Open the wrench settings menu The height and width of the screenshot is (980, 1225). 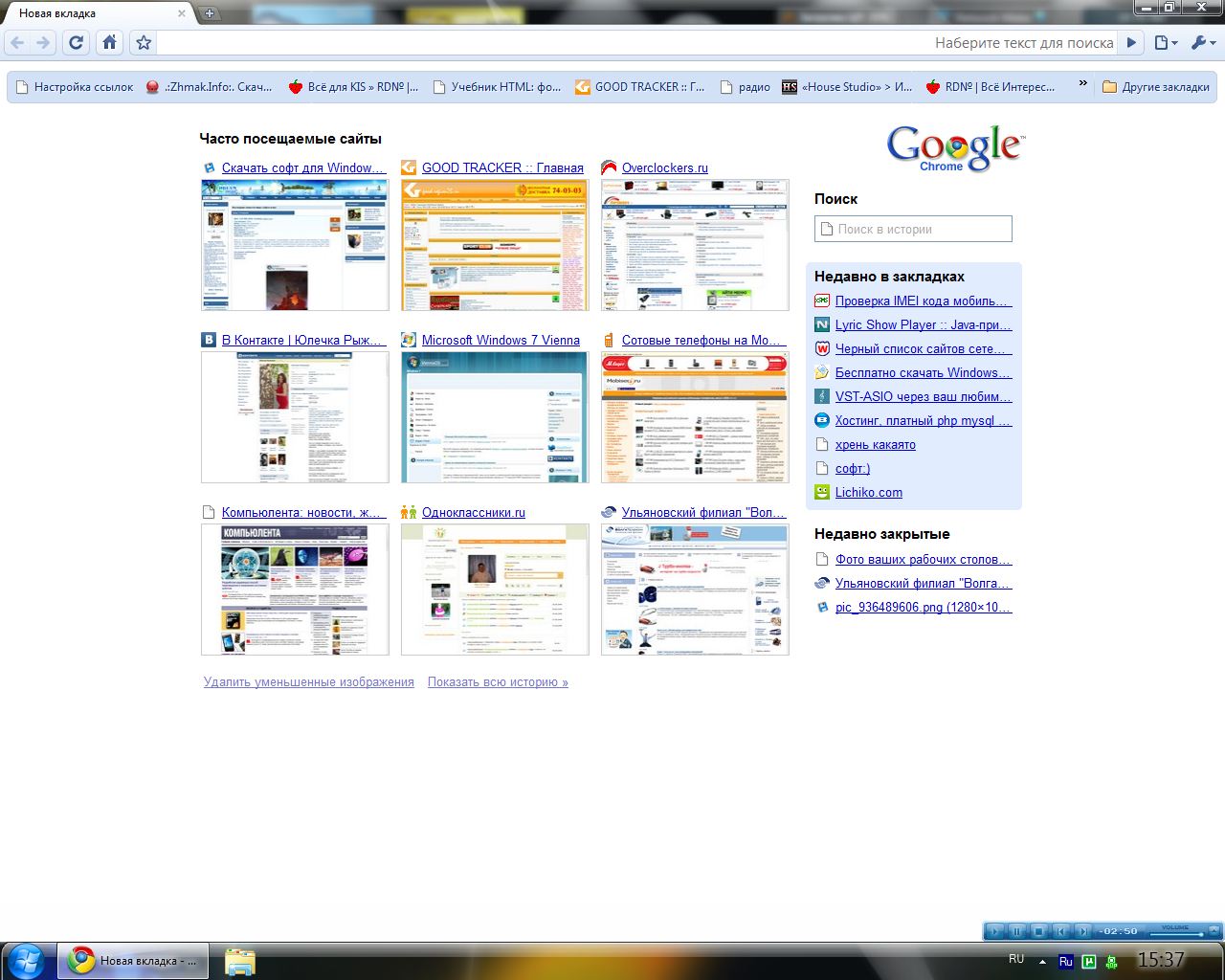(1203, 42)
